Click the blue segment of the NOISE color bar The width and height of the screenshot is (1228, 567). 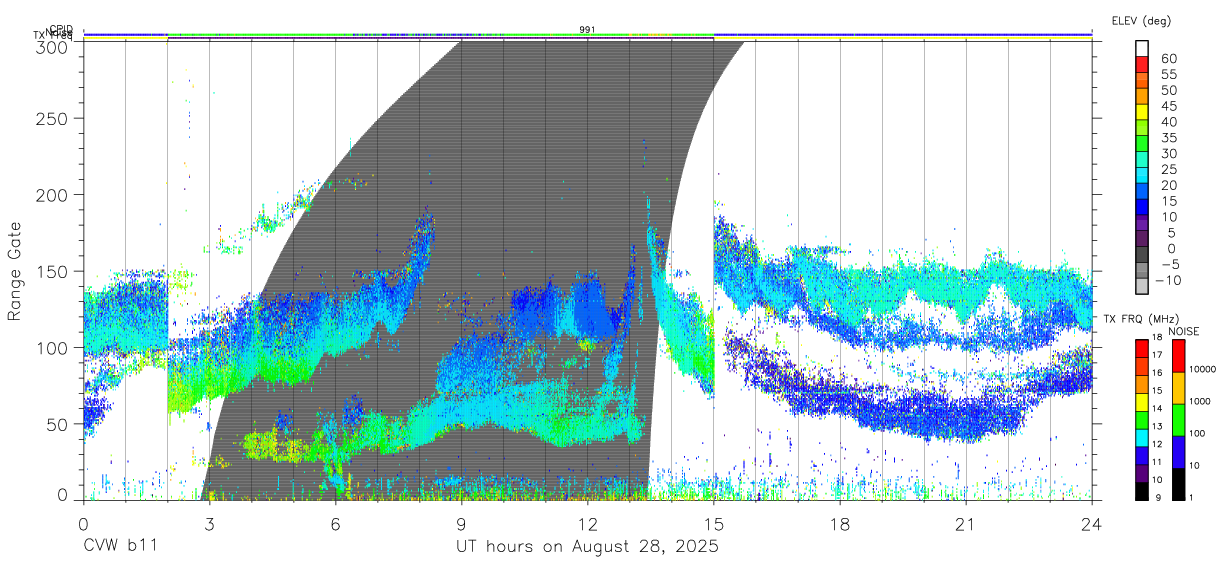[x=1177, y=452]
